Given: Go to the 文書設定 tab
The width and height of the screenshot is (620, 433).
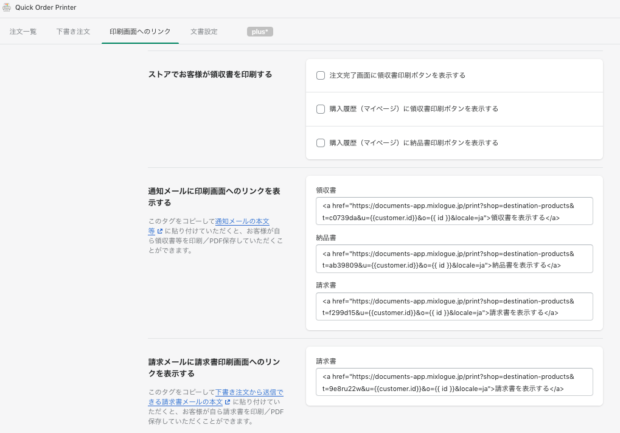Looking at the screenshot, I should point(204,32).
